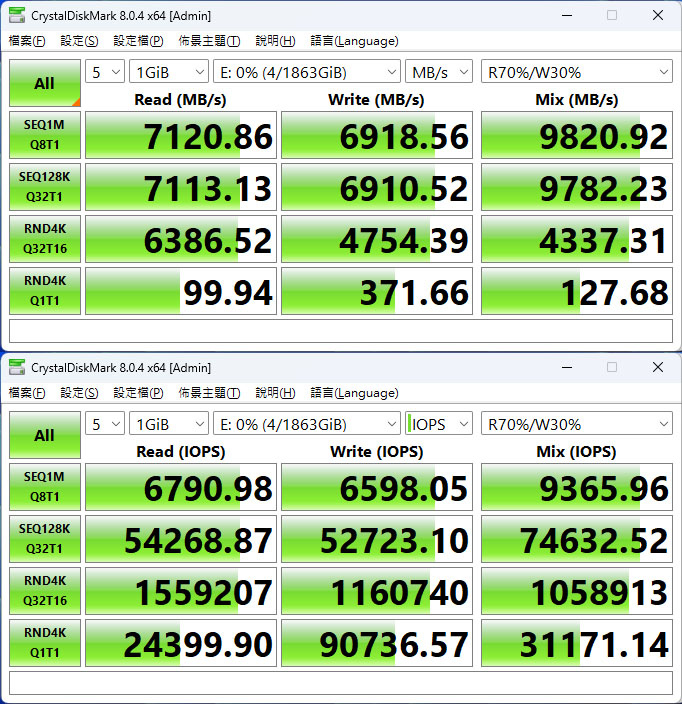This screenshot has width=682, height=704.
Task: Click the comment field in top window
Action: tap(341, 331)
